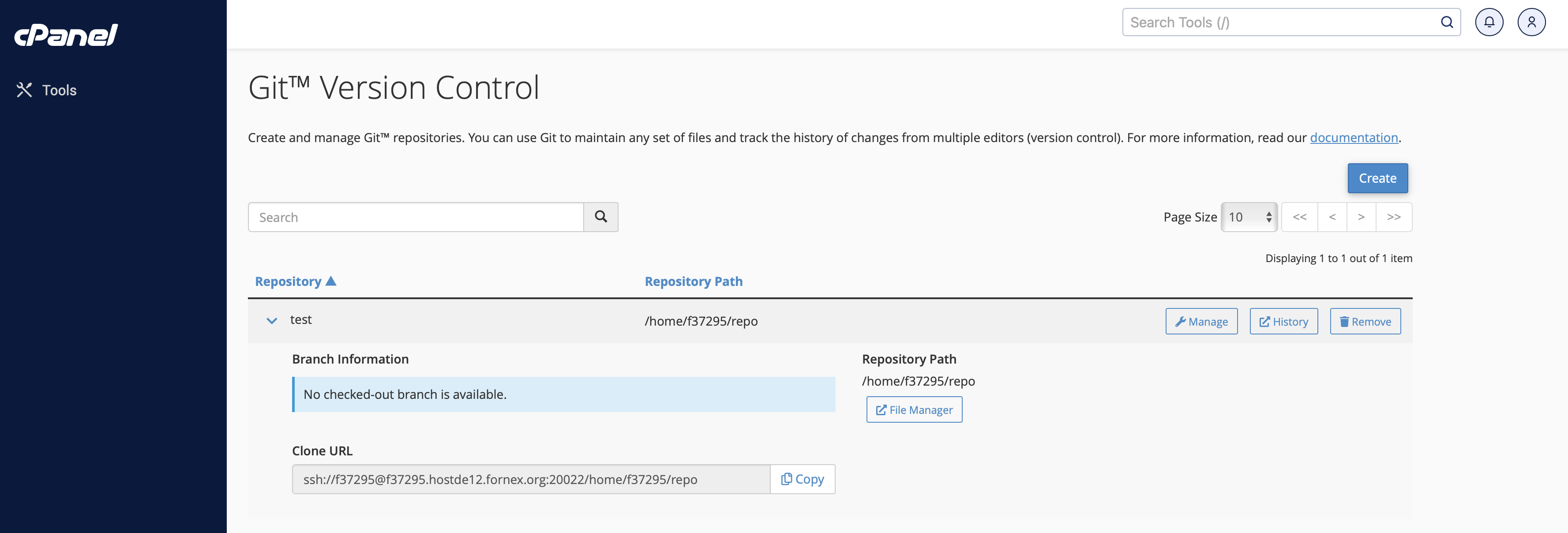Image resolution: width=1568 pixels, height=533 pixels.
Task: Open the user account menu icon
Action: pos(1531,22)
